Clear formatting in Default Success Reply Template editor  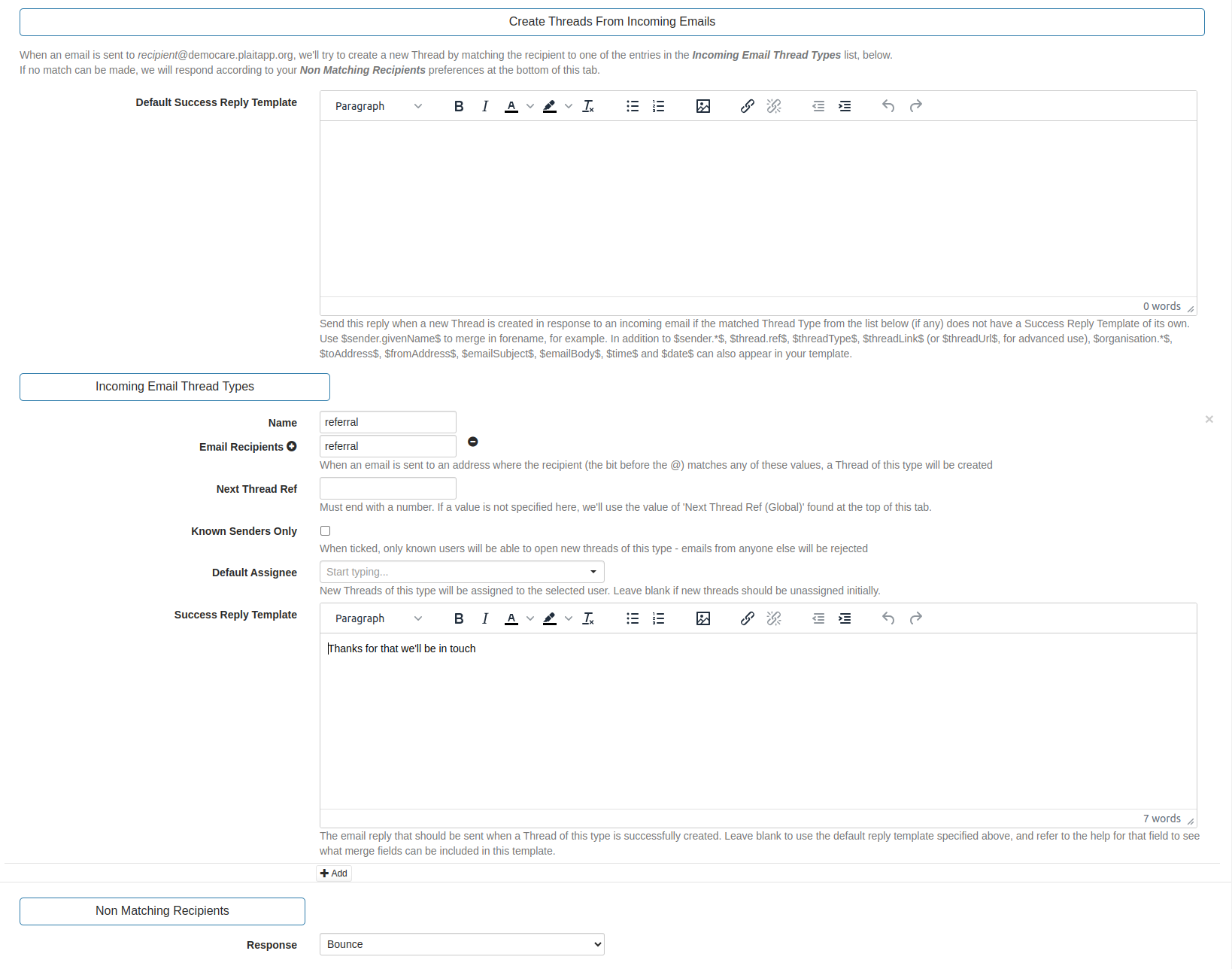[x=588, y=106]
